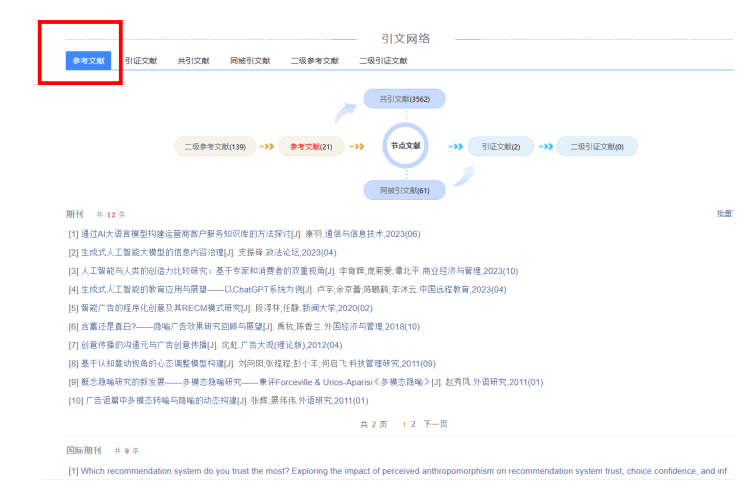Open the 二级参考文献 tab

[x=314, y=61]
